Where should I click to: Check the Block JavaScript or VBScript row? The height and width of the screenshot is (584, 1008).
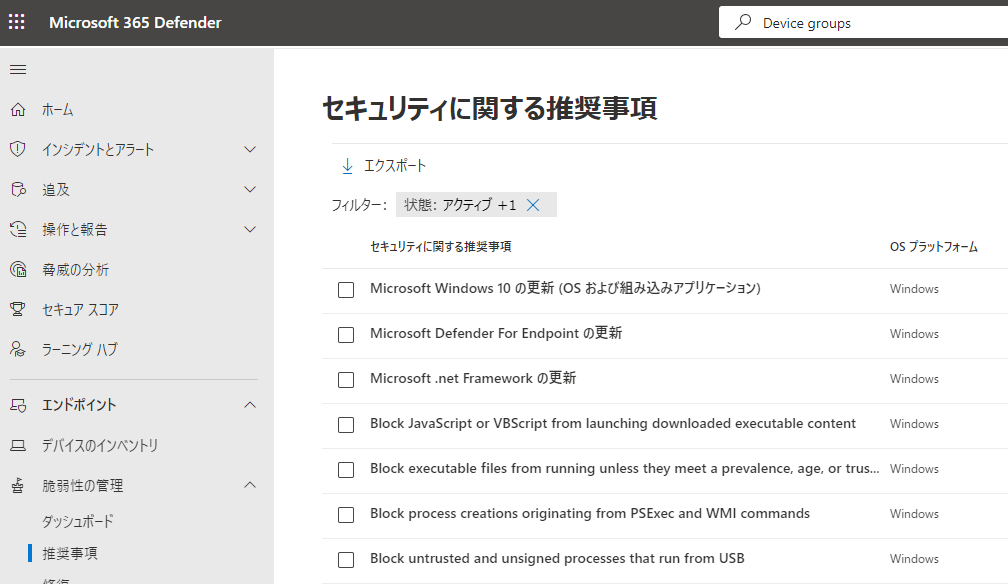(346, 425)
